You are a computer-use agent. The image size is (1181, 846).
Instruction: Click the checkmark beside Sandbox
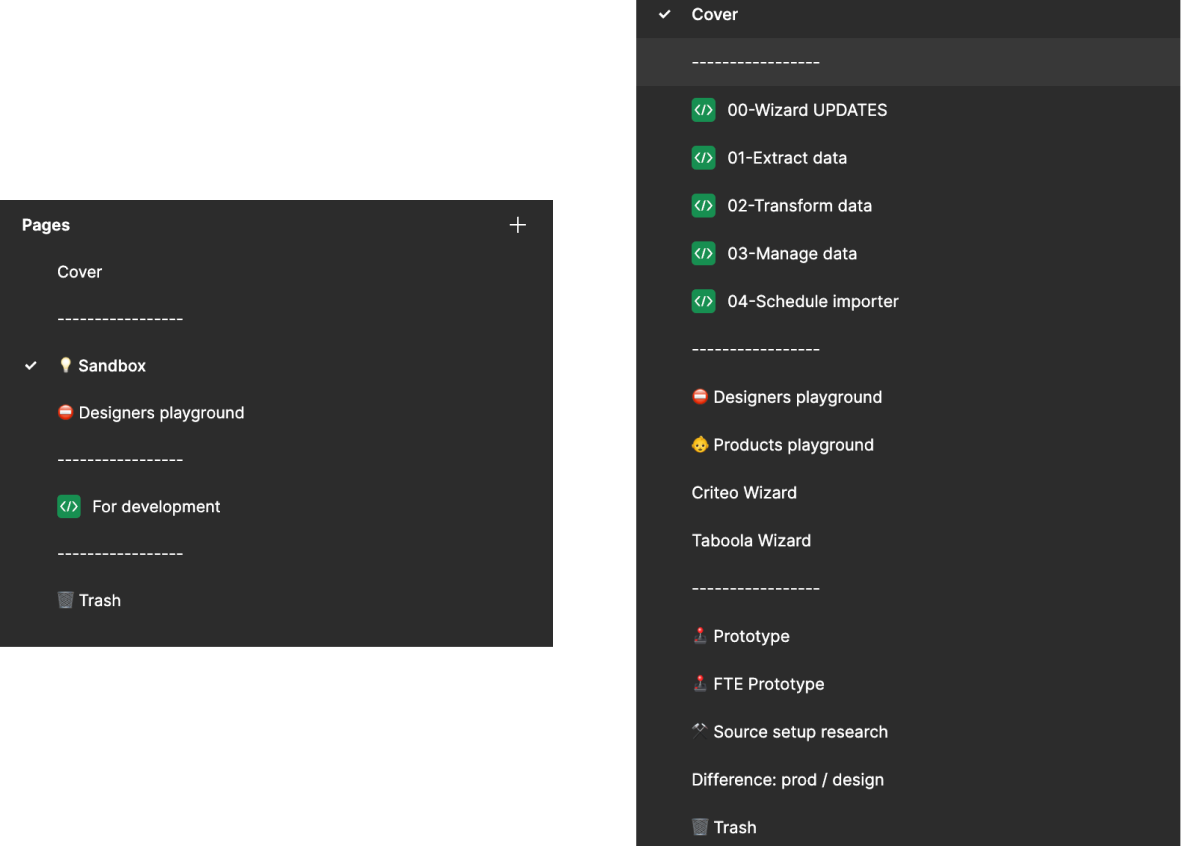point(31,365)
